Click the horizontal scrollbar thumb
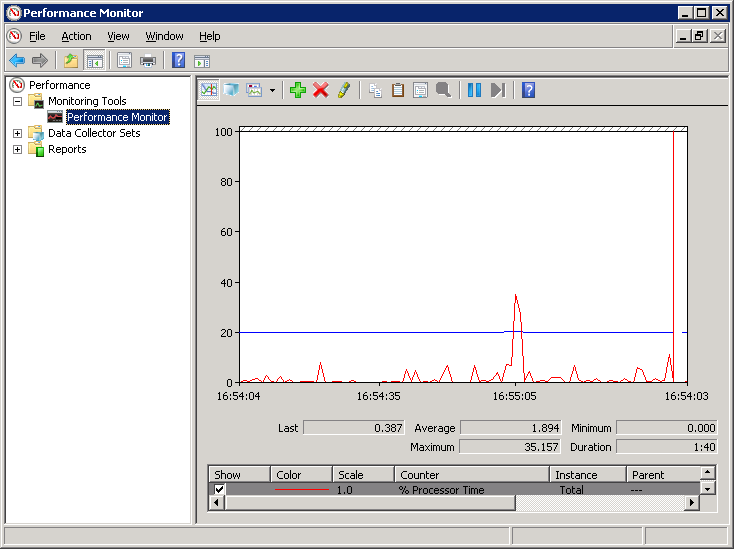 coord(370,503)
